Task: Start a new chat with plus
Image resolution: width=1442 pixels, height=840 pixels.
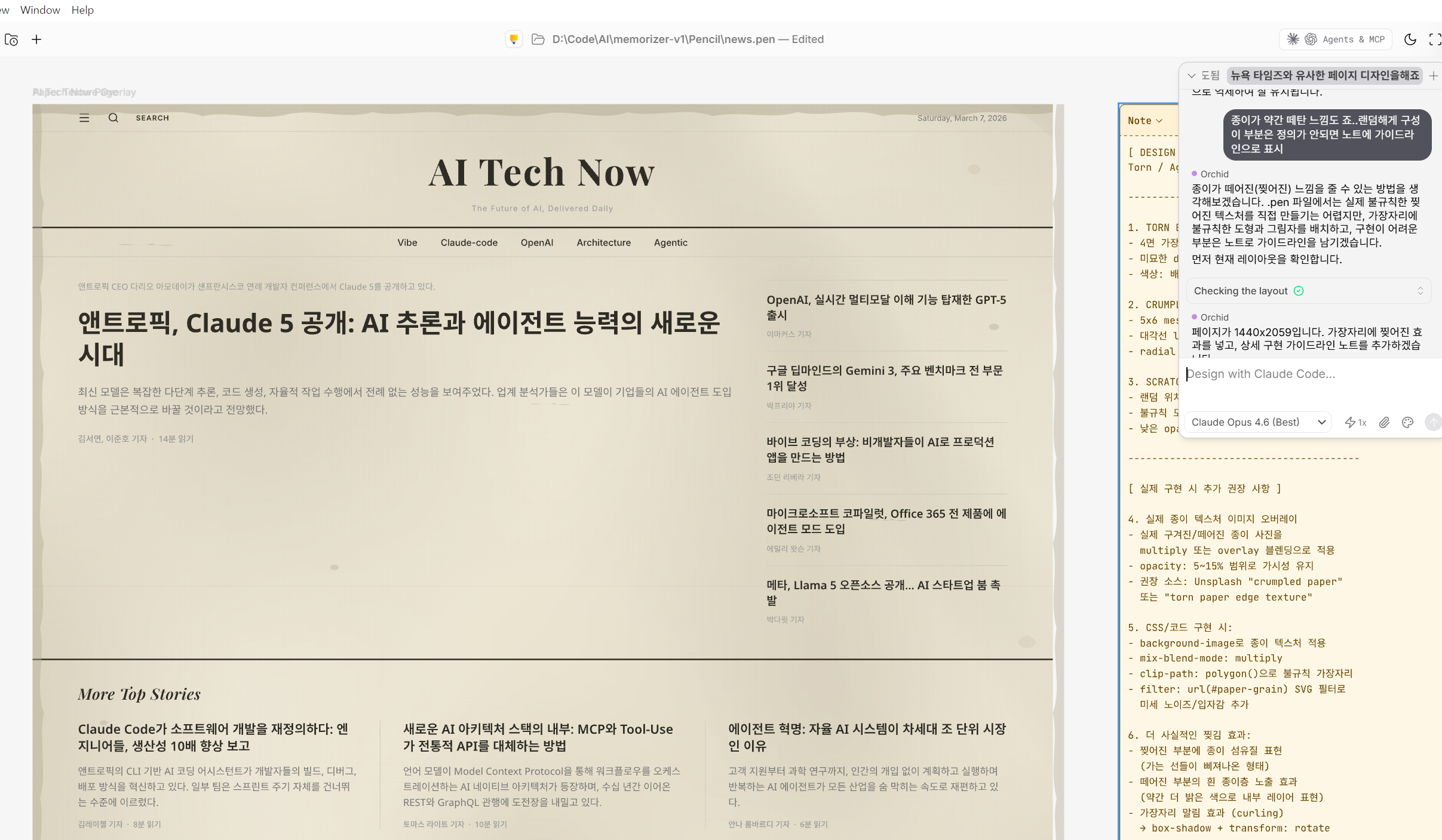Action: pyautogui.click(x=1433, y=76)
